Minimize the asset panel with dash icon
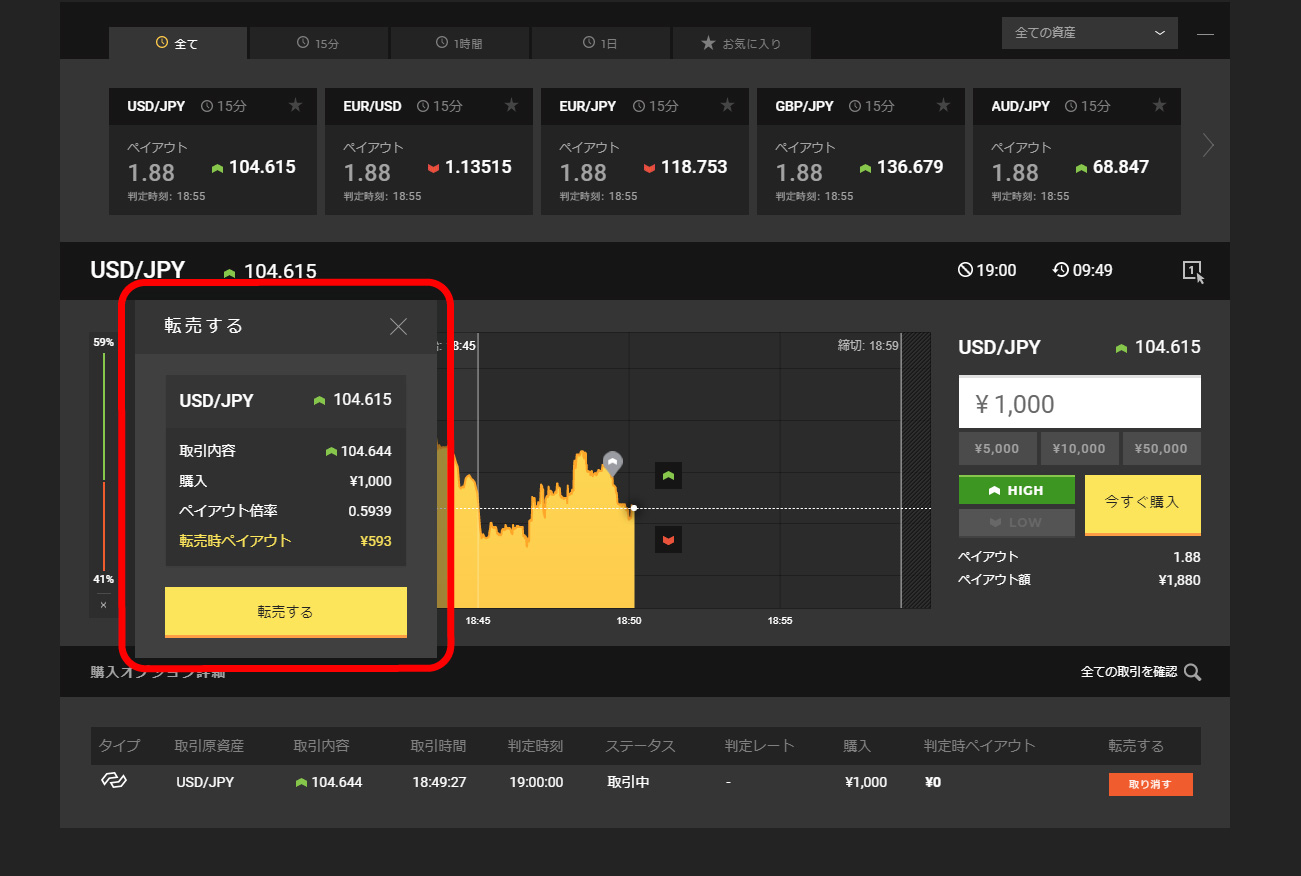Viewport: 1301px width, 876px height. click(x=1205, y=34)
